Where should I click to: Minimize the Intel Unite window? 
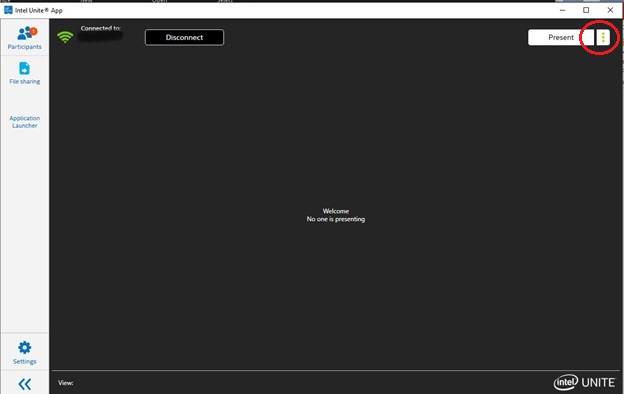[562, 10]
